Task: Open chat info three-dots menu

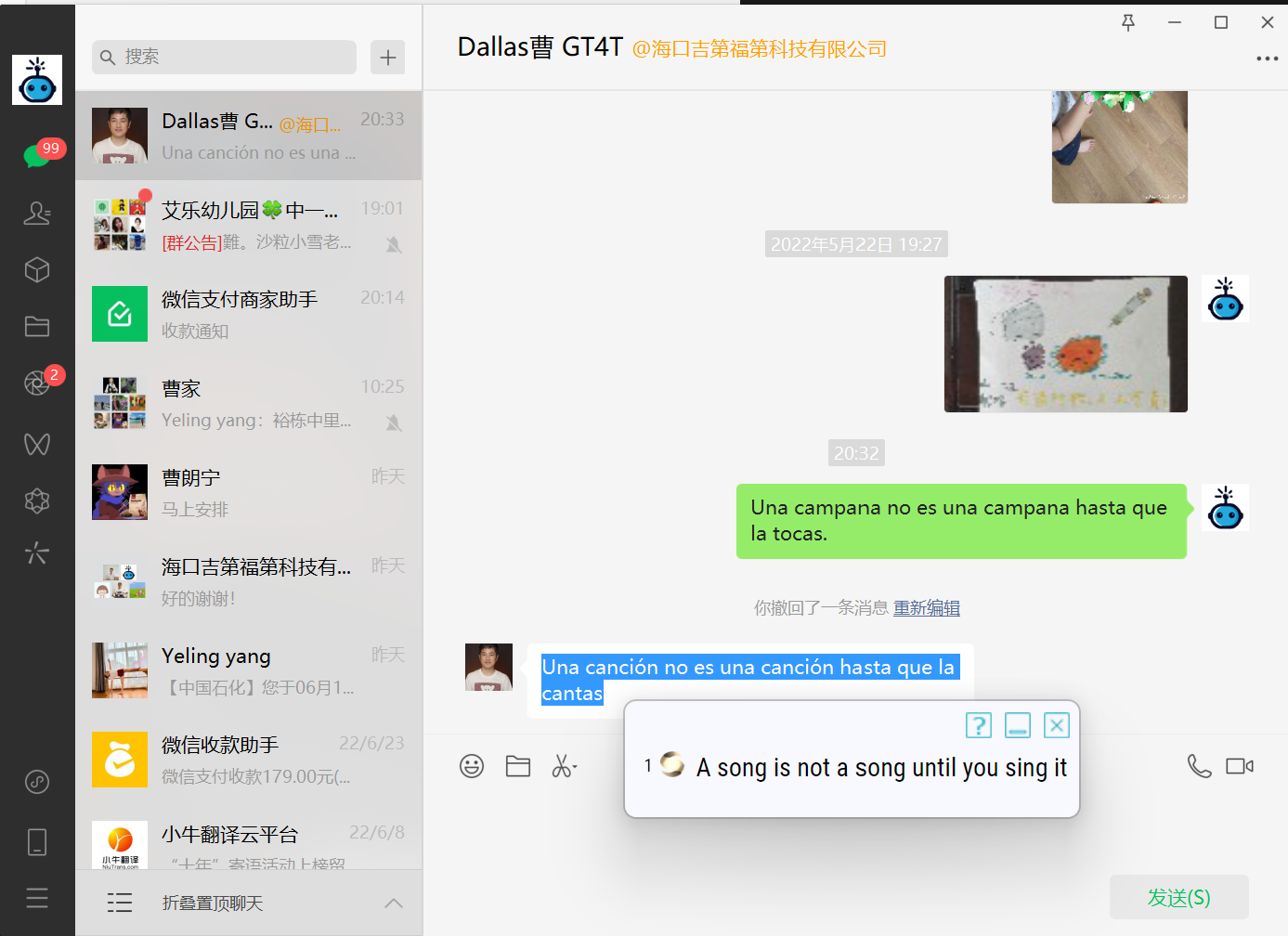Action: (x=1267, y=58)
